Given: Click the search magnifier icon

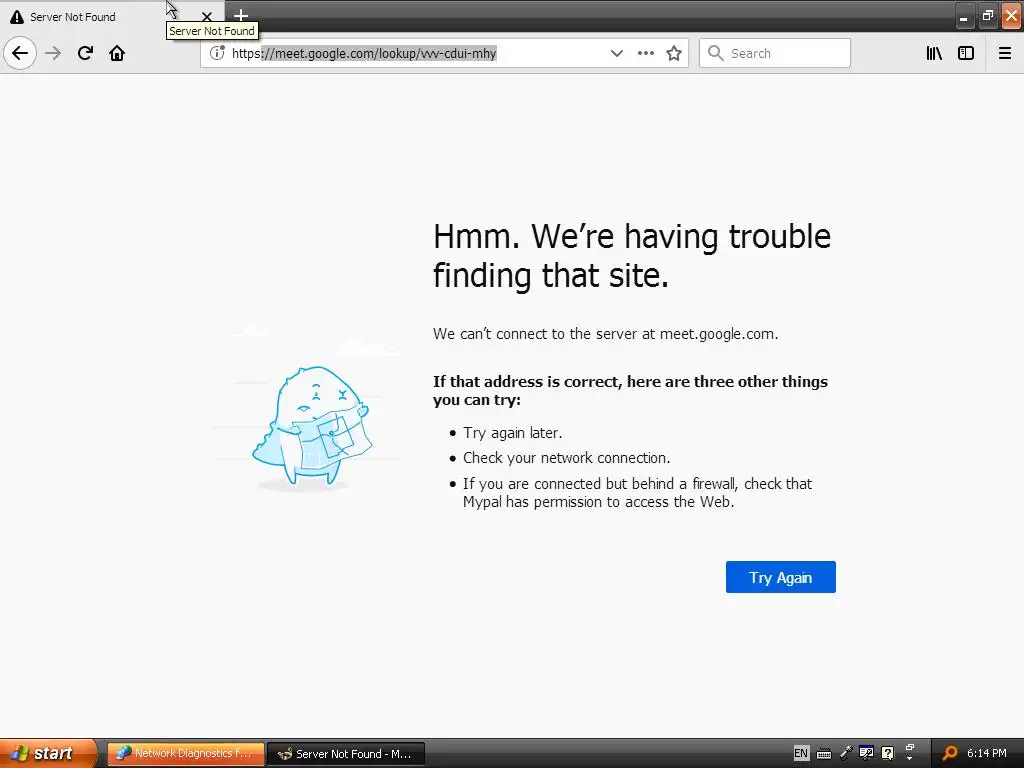Looking at the screenshot, I should 716,53.
